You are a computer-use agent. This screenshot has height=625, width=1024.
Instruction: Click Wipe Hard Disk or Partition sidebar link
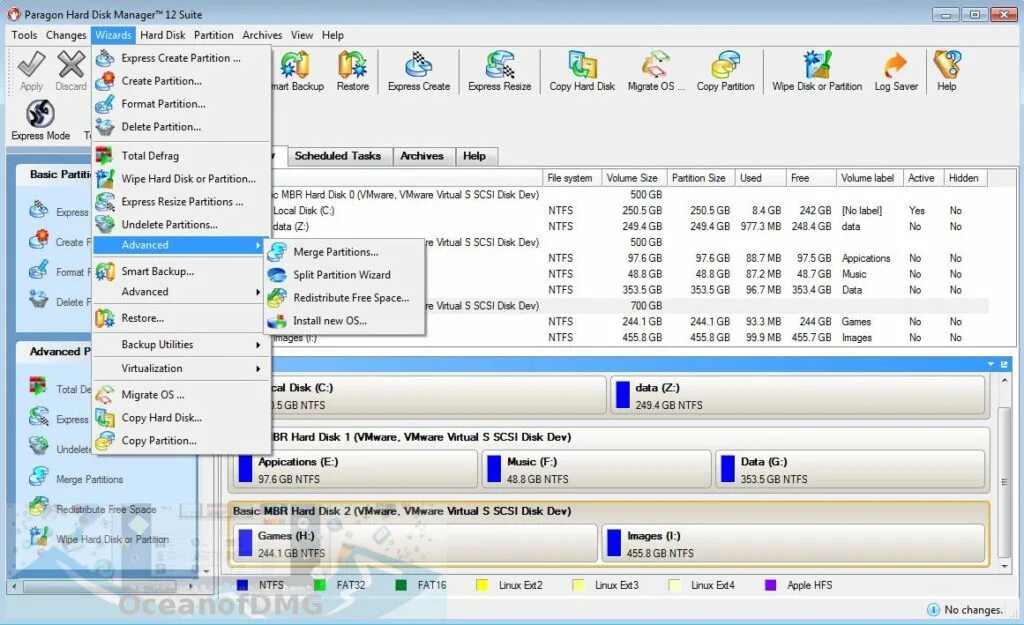[112, 539]
